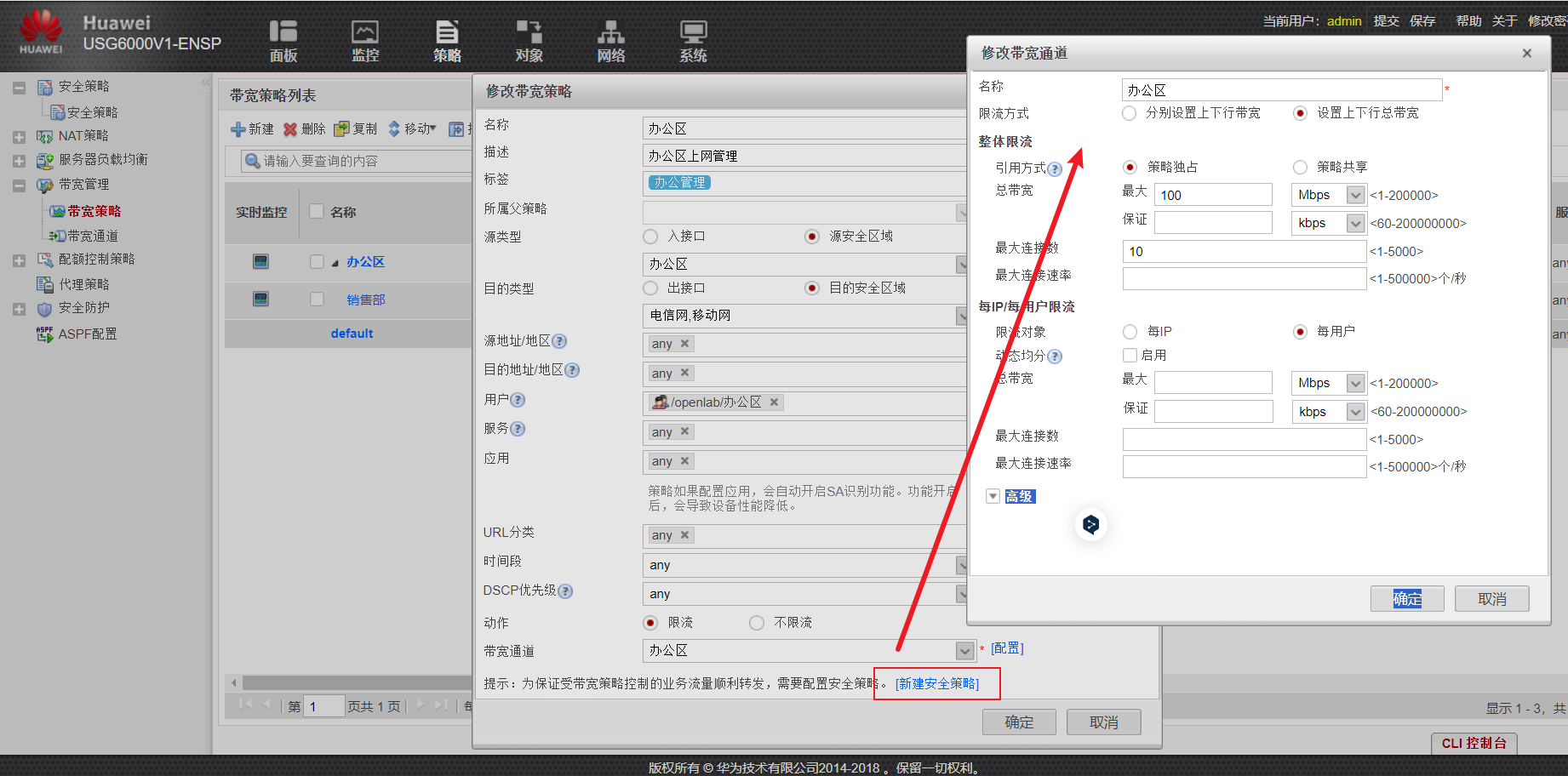Check the 办公区 row checkbox in list
This screenshot has width=1568, height=776.
coord(317,261)
